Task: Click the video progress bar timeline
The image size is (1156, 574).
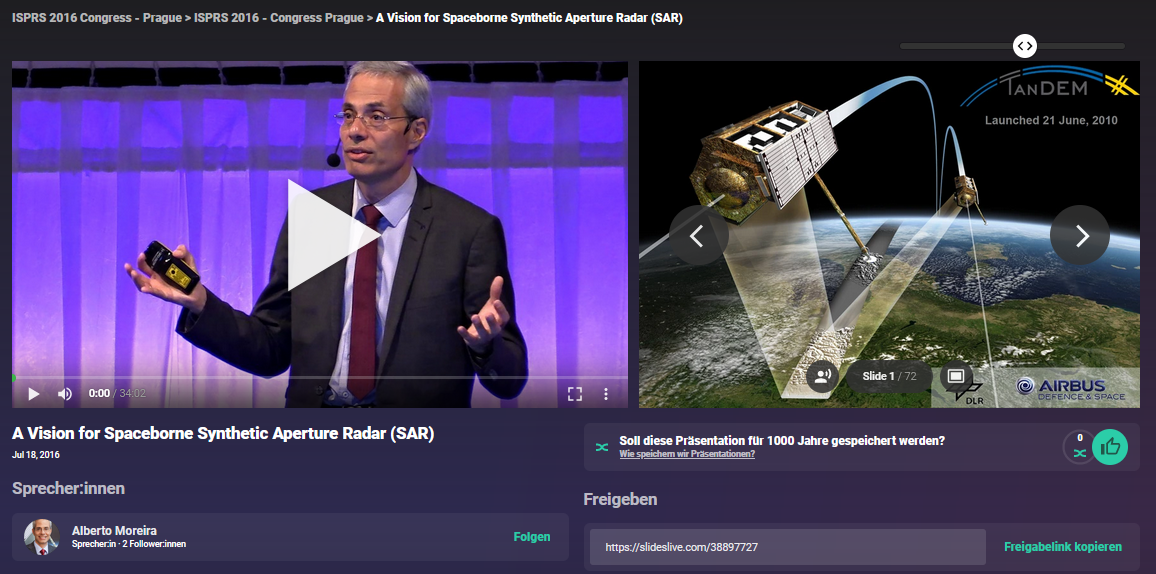Action: (320, 378)
